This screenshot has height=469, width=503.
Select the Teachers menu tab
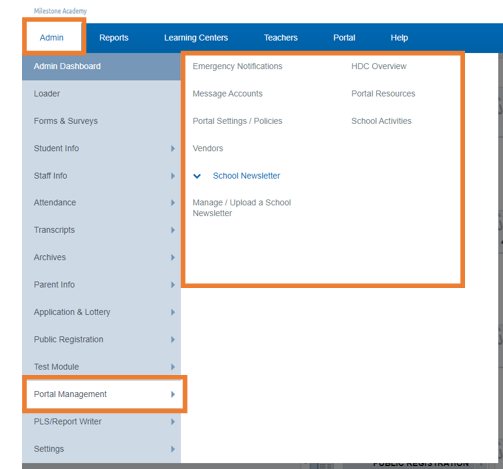click(281, 38)
